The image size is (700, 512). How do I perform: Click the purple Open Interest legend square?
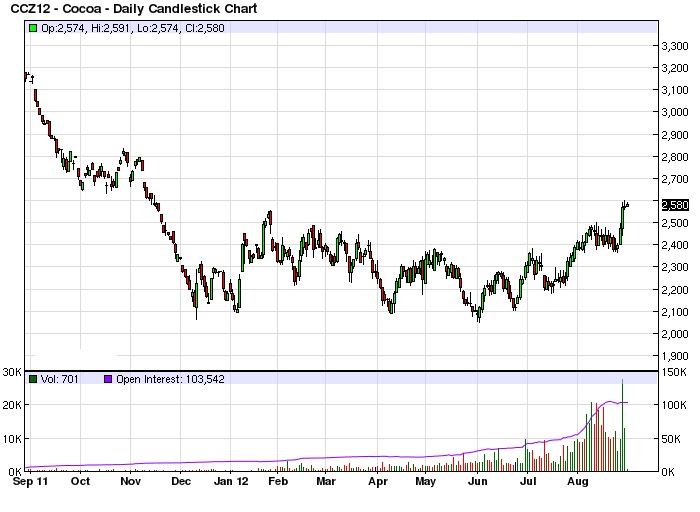click(x=108, y=379)
